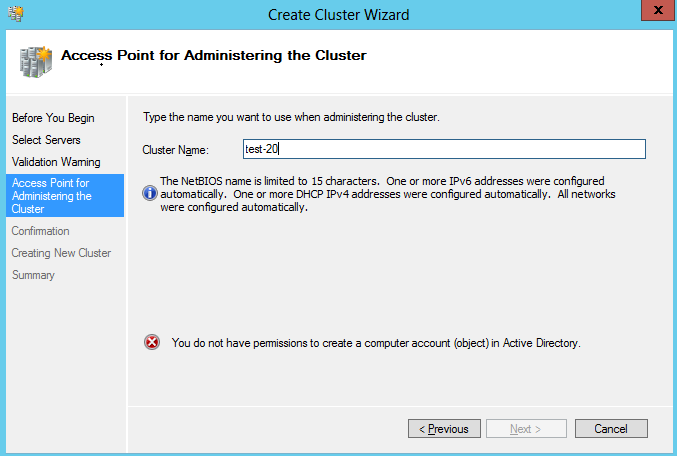
Task: Click the blue information icon
Action: tap(150, 193)
